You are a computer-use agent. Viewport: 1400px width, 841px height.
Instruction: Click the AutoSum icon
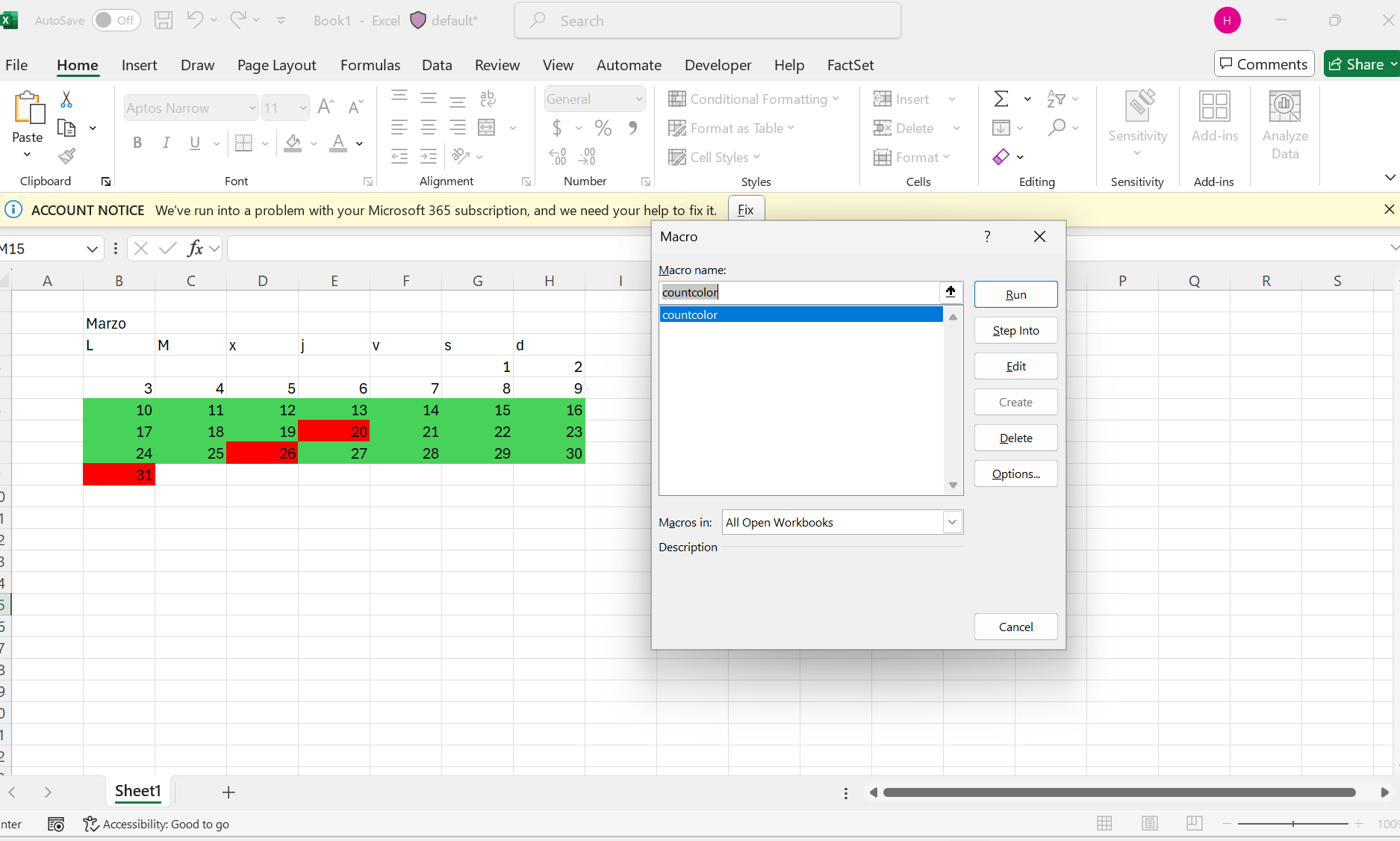tap(1001, 98)
